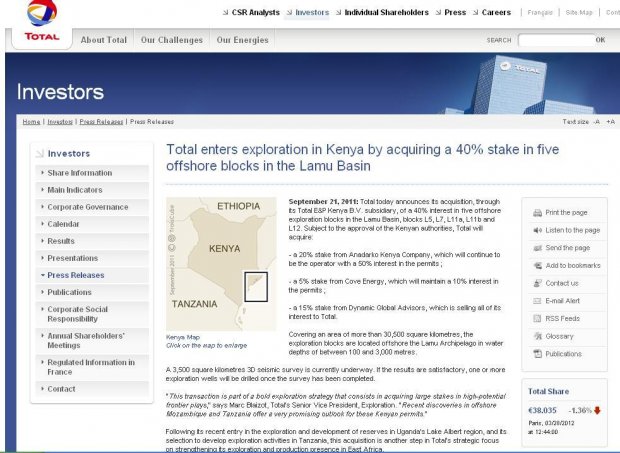This screenshot has width=620, height=453.
Task: Open the About Total tab
Action: coord(104,40)
